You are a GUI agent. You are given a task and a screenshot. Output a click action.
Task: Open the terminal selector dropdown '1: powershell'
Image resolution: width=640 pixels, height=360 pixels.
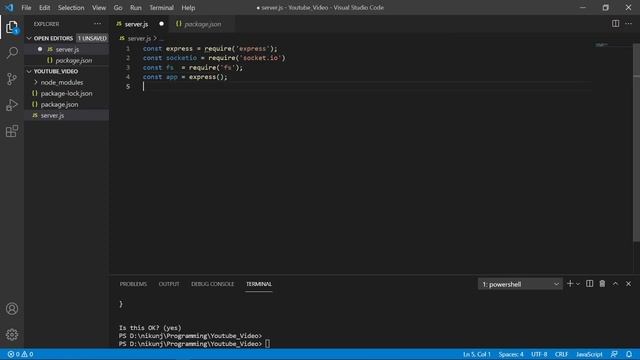(520, 284)
